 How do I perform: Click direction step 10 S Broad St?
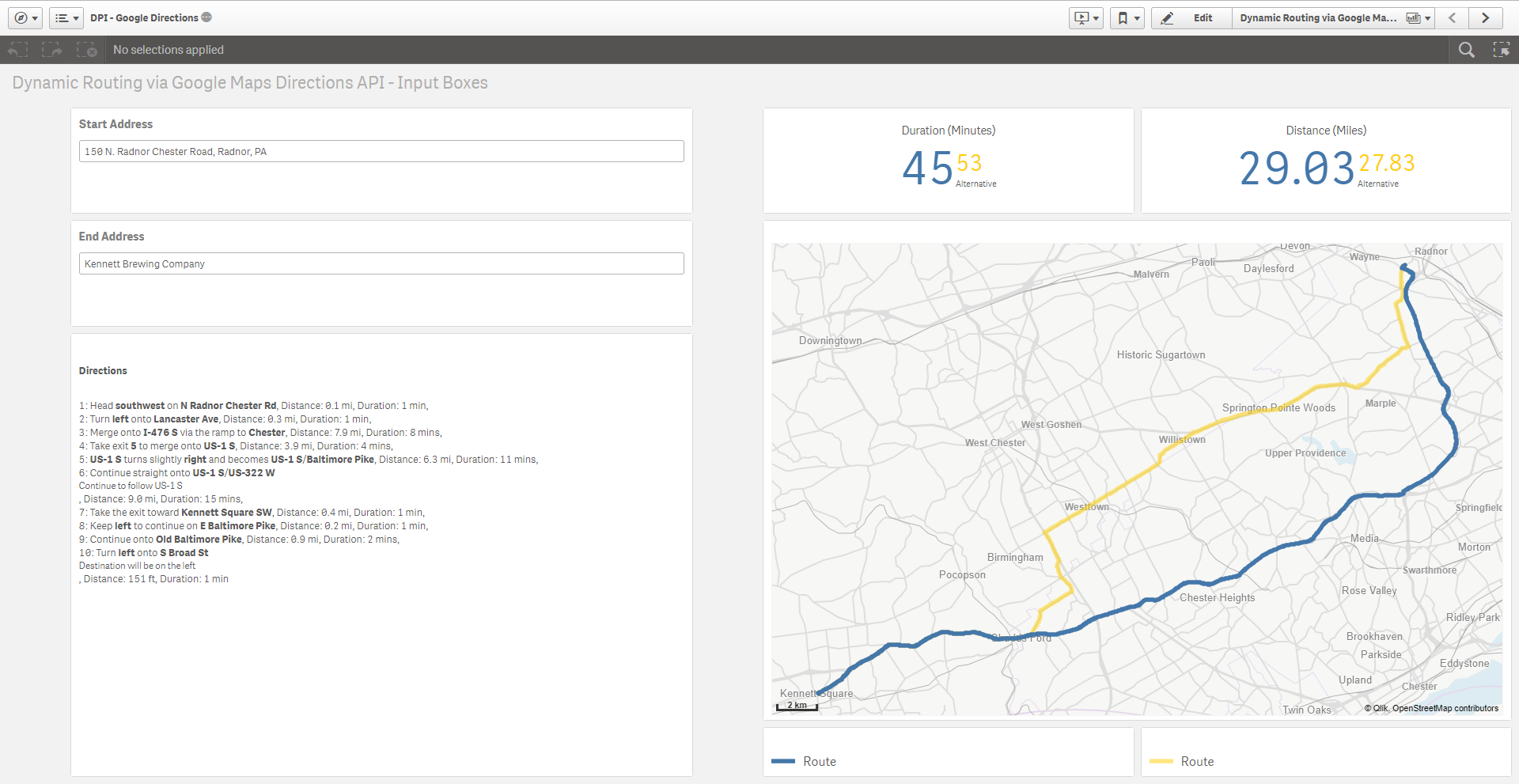point(144,553)
